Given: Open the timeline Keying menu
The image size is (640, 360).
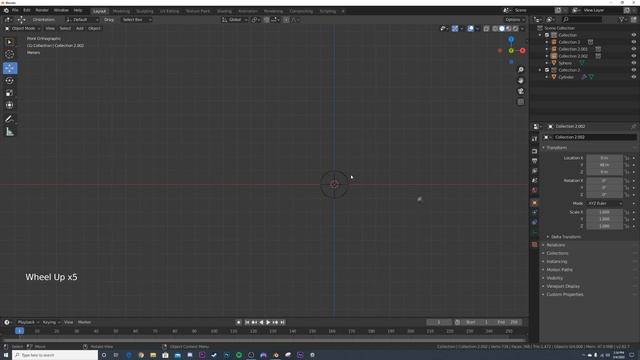Looking at the screenshot, I should click(51, 322).
